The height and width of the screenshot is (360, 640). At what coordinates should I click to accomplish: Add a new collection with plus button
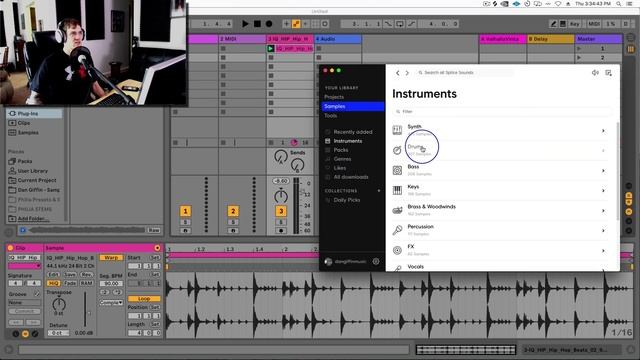point(379,191)
